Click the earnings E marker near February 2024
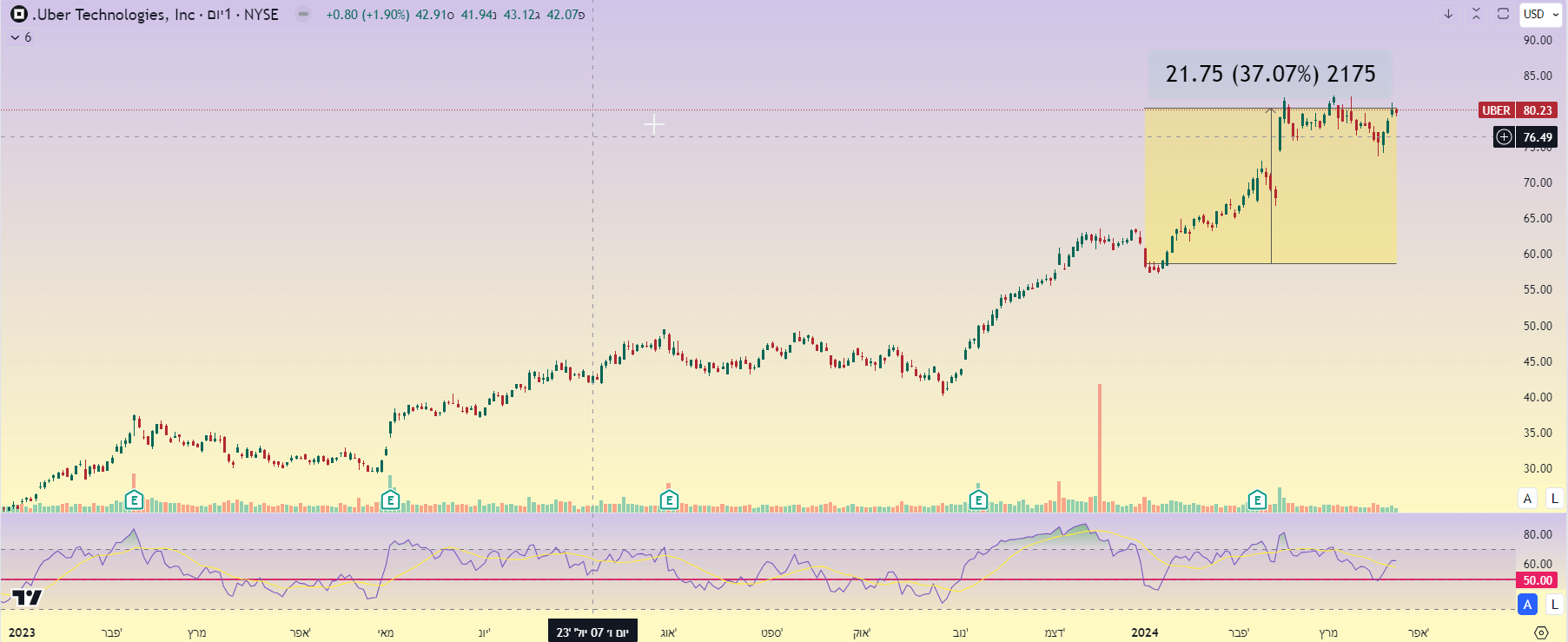The height and width of the screenshot is (642, 1568). [x=1257, y=500]
